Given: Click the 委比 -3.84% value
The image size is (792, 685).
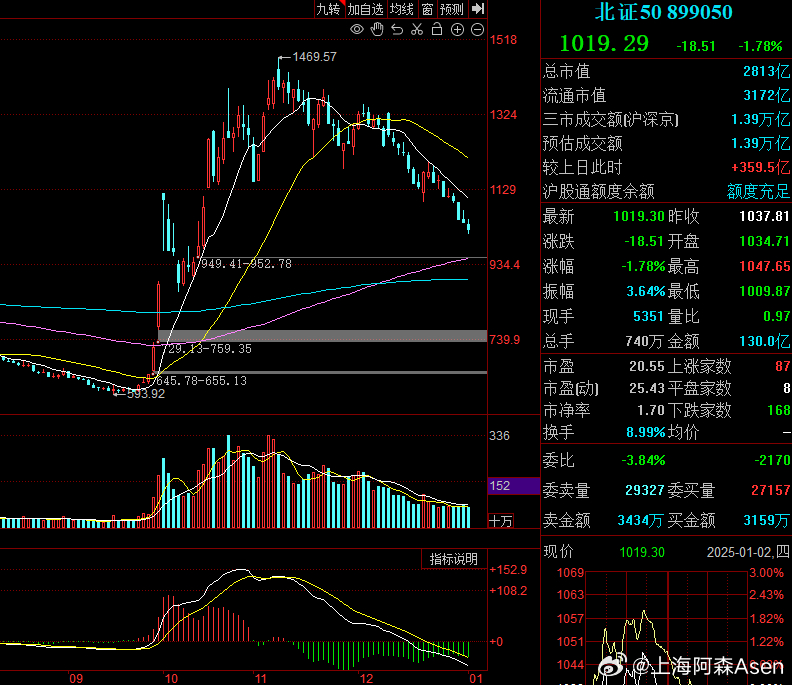Looking at the screenshot, I should 643,460.
